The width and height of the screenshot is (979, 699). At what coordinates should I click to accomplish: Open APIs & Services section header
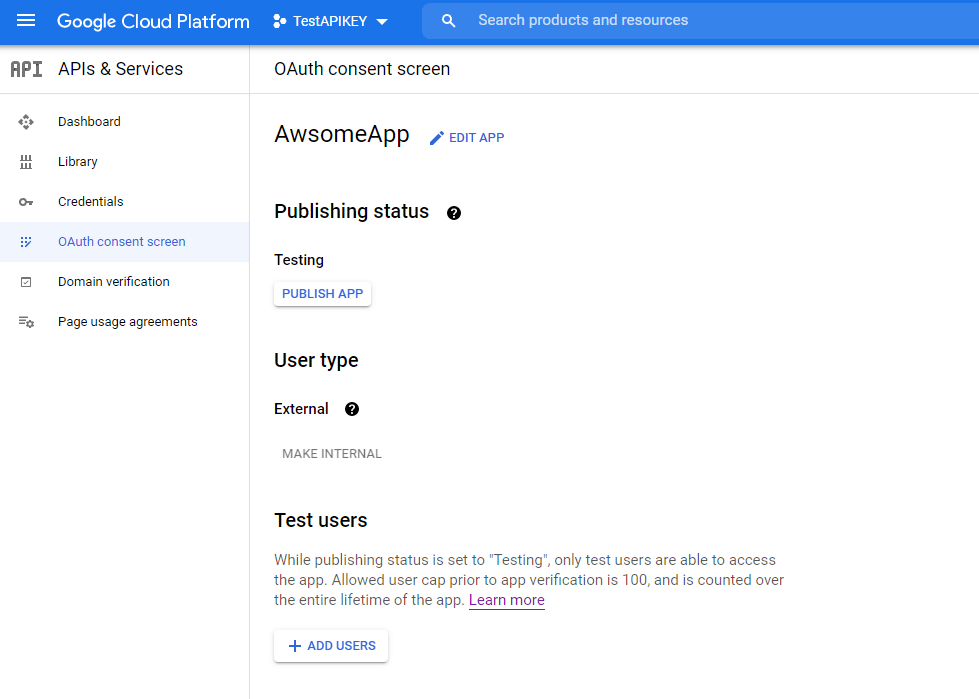[x=120, y=68]
